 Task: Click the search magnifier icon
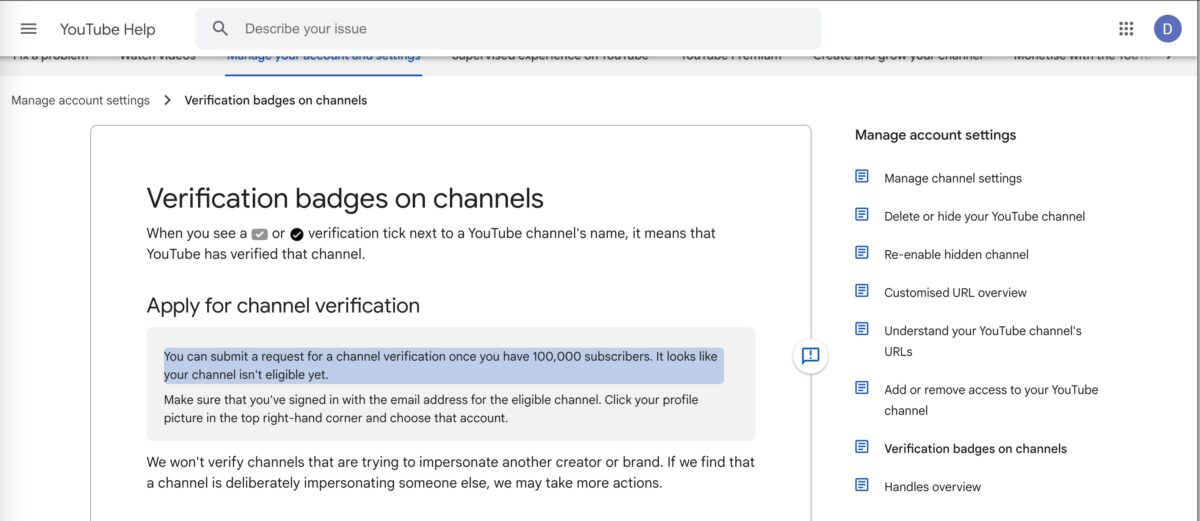[x=221, y=29]
